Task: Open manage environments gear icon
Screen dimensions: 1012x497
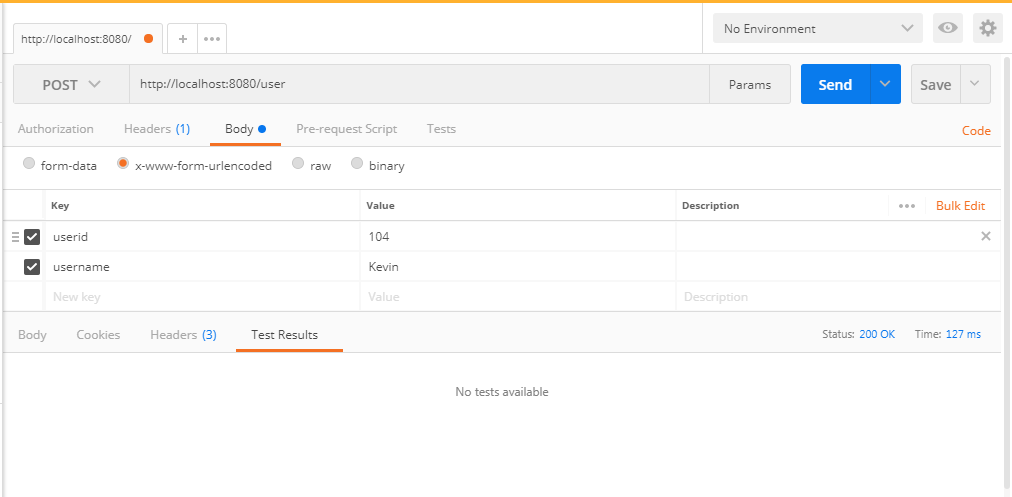Action: point(987,28)
